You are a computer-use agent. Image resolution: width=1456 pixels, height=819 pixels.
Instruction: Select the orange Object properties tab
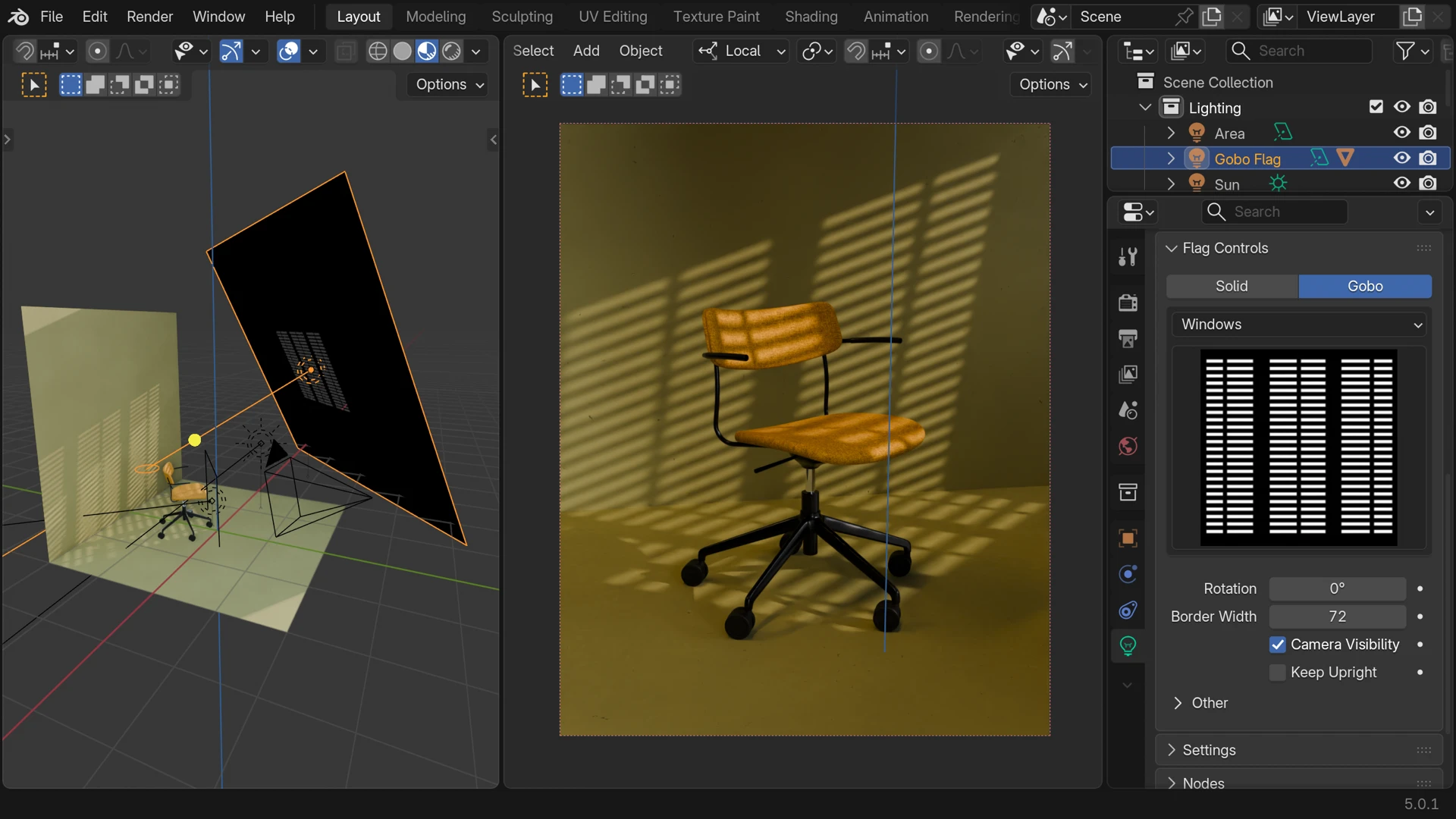click(1128, 538)
